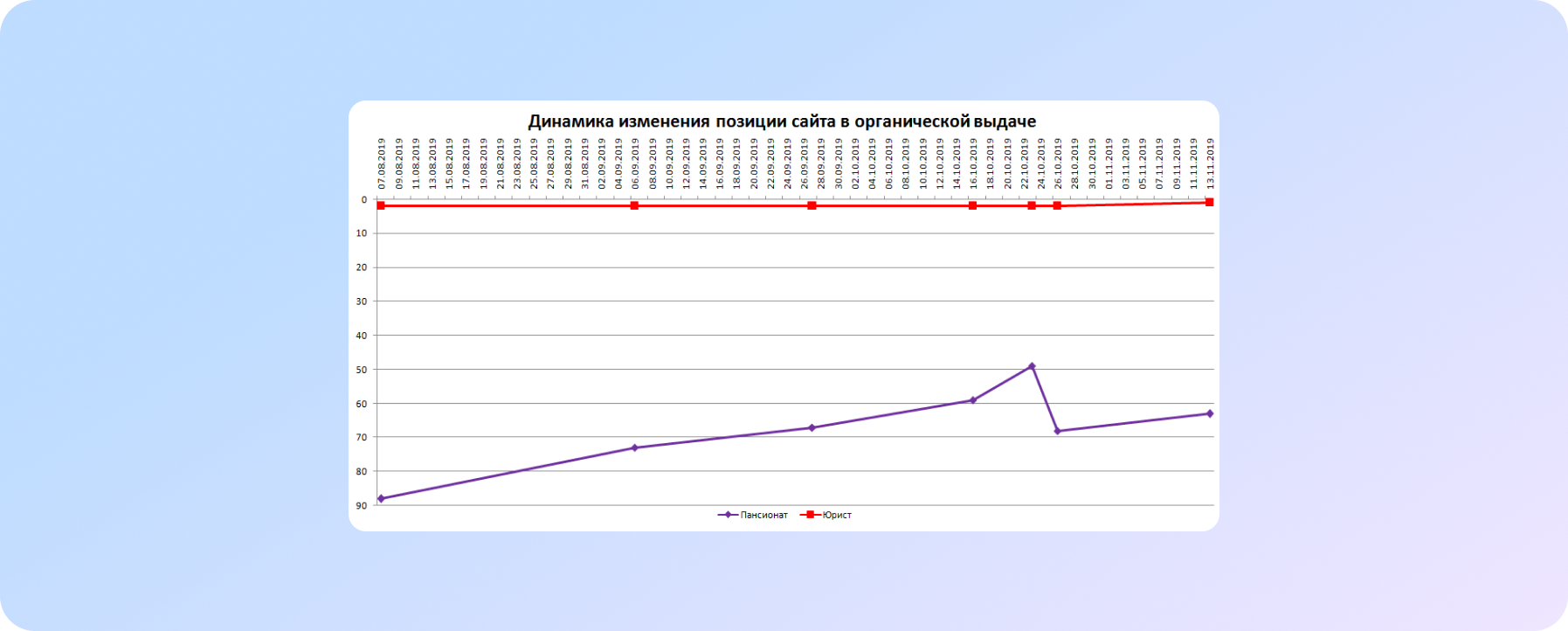Image resolution: width=1568 pixels, height=631 pixels.
Task: Click the red Юрист marker at 13.11.2019
Action: 1210,202
